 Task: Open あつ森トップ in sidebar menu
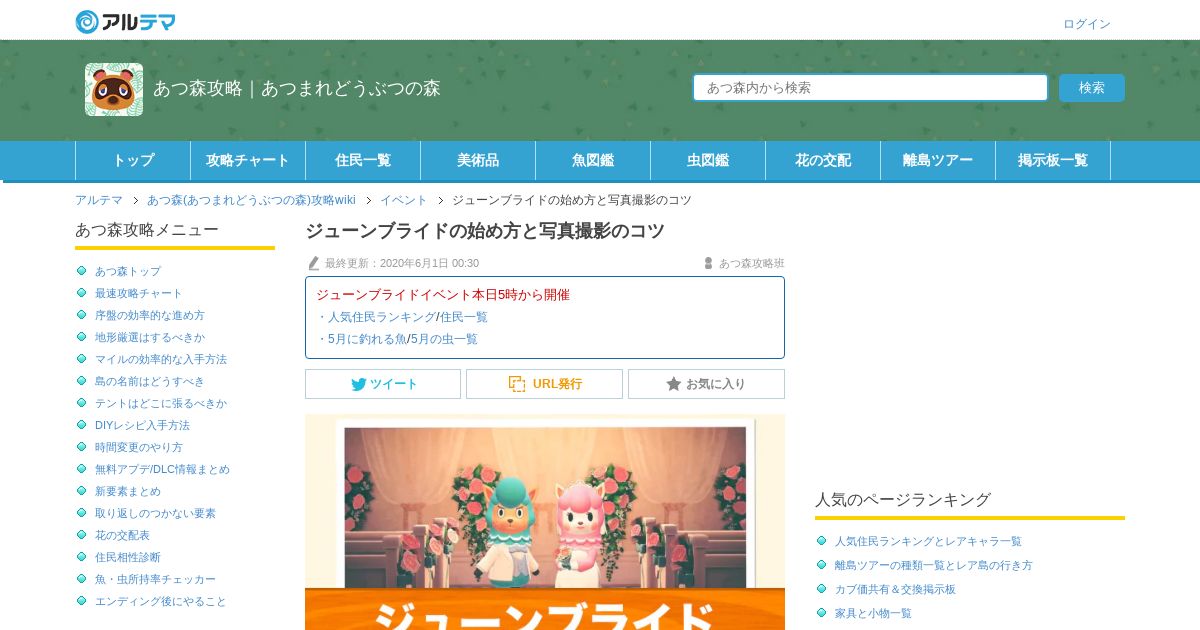tap(128, 271)
